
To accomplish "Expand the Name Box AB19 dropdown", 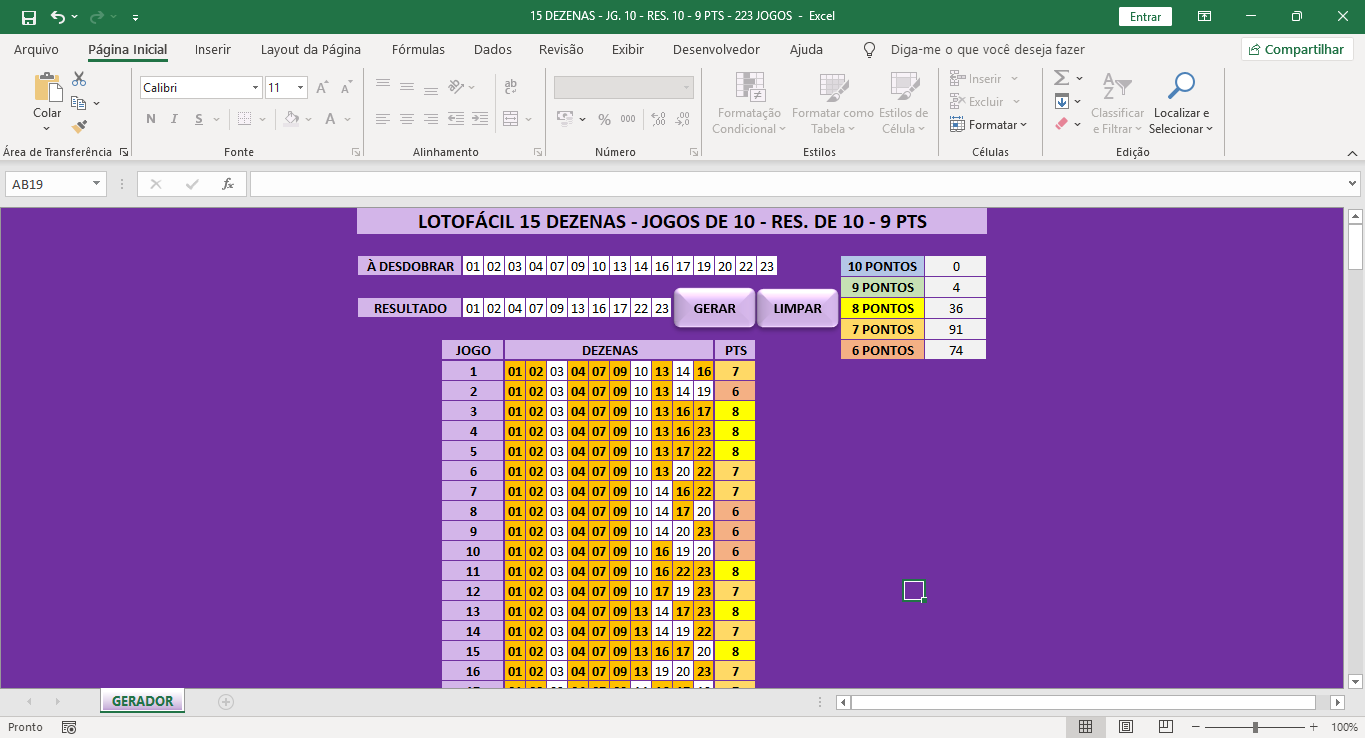I will pyautogui.click(x=96, y=184).
